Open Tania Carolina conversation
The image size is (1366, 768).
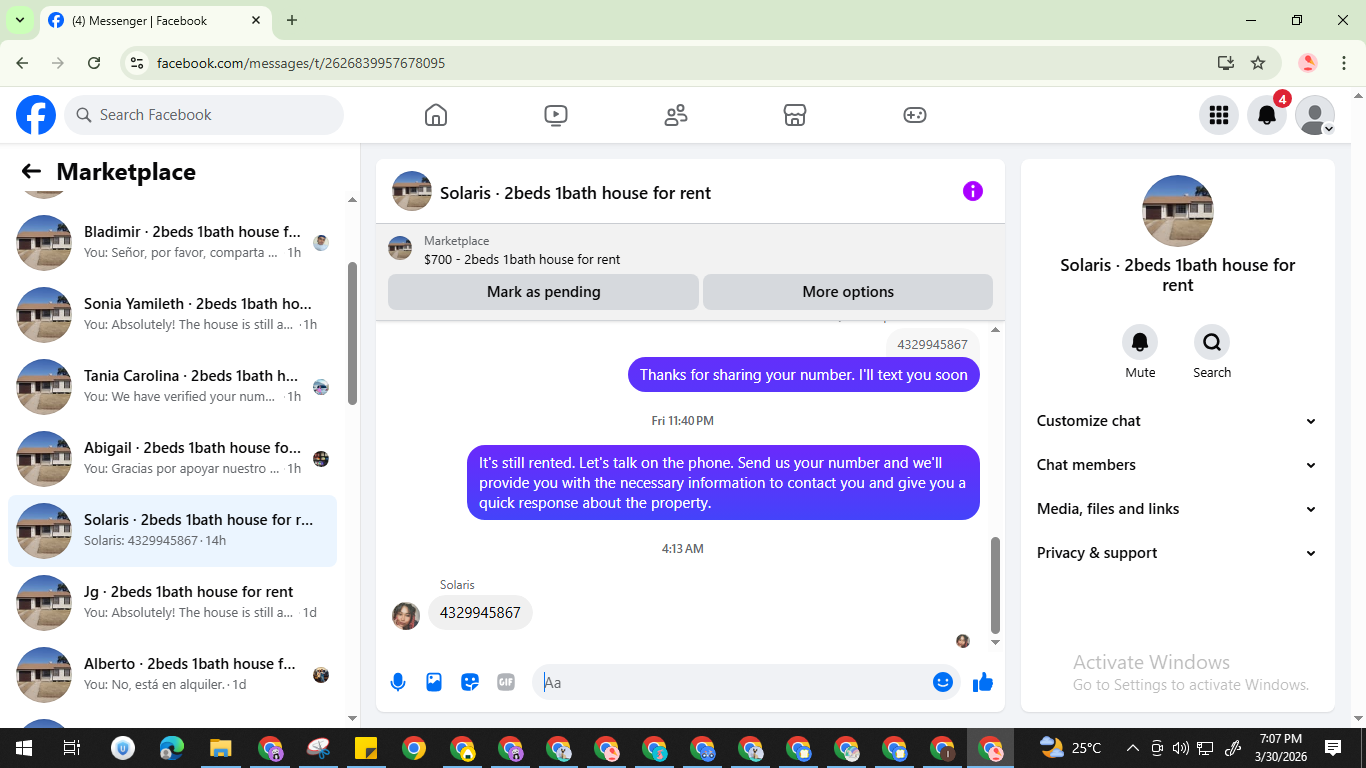(172, 386)
